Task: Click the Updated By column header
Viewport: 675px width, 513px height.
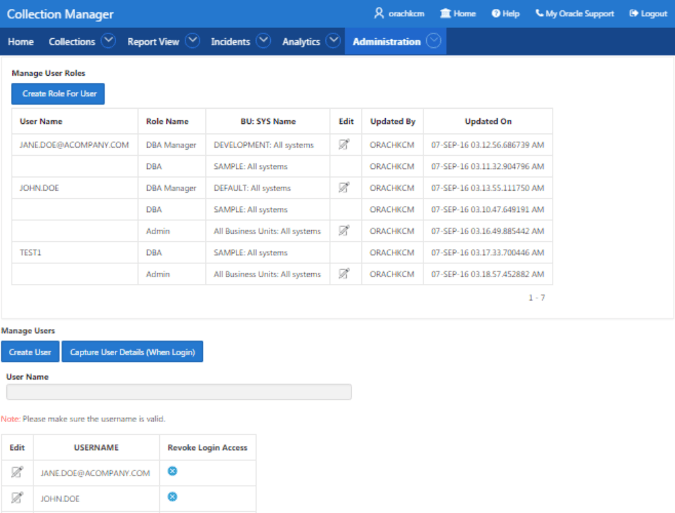Action: click(393, 121)
